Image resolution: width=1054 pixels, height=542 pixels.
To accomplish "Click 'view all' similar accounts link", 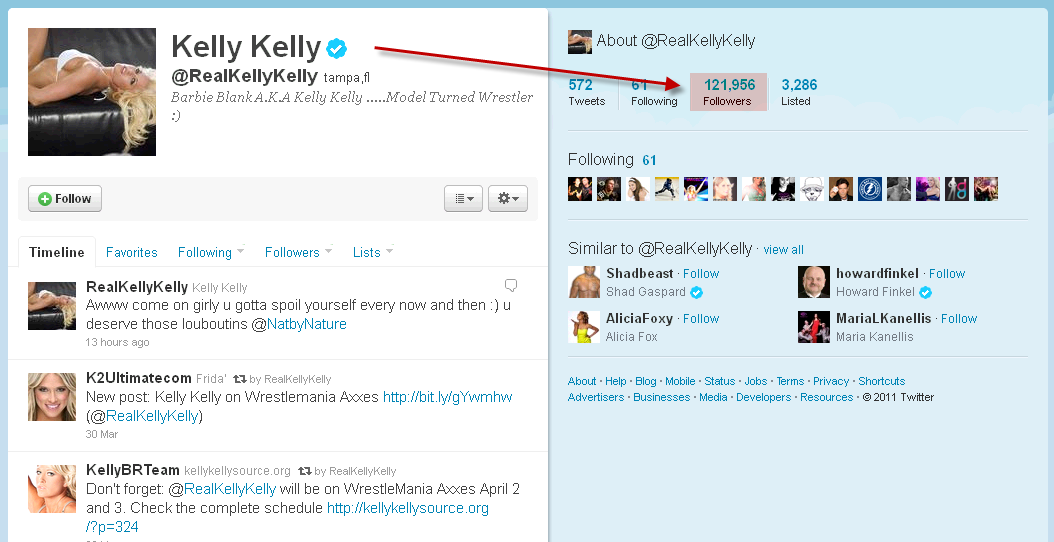I will (783, 249).
